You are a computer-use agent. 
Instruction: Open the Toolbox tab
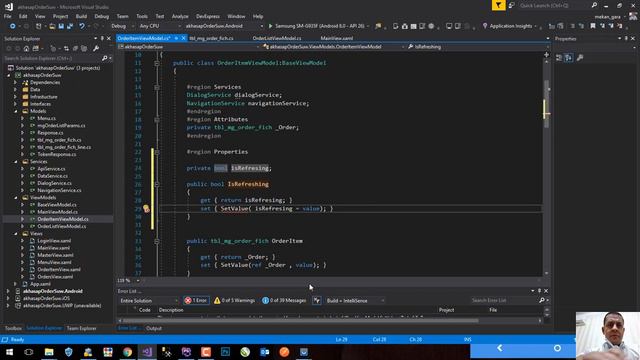[13, 328]
